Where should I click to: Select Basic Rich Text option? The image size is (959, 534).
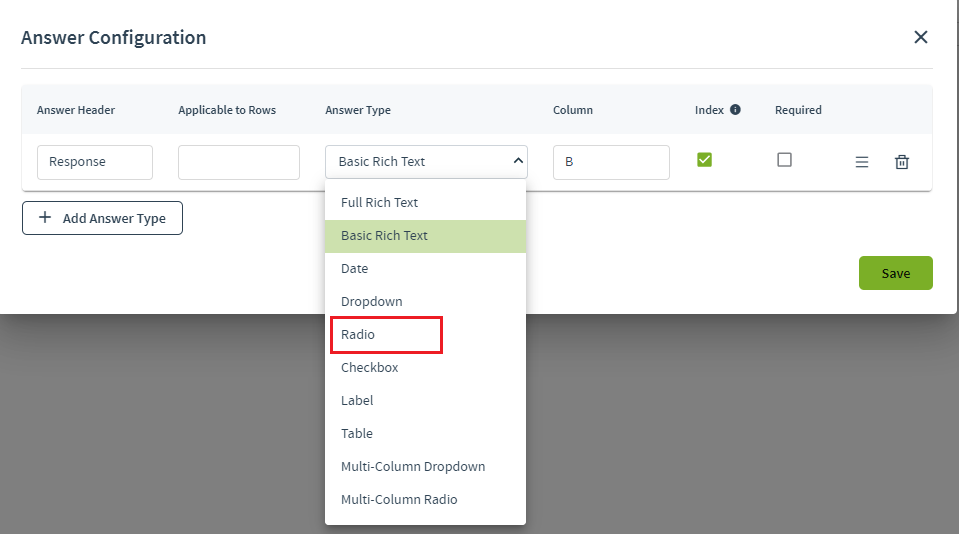coord(425,235)
